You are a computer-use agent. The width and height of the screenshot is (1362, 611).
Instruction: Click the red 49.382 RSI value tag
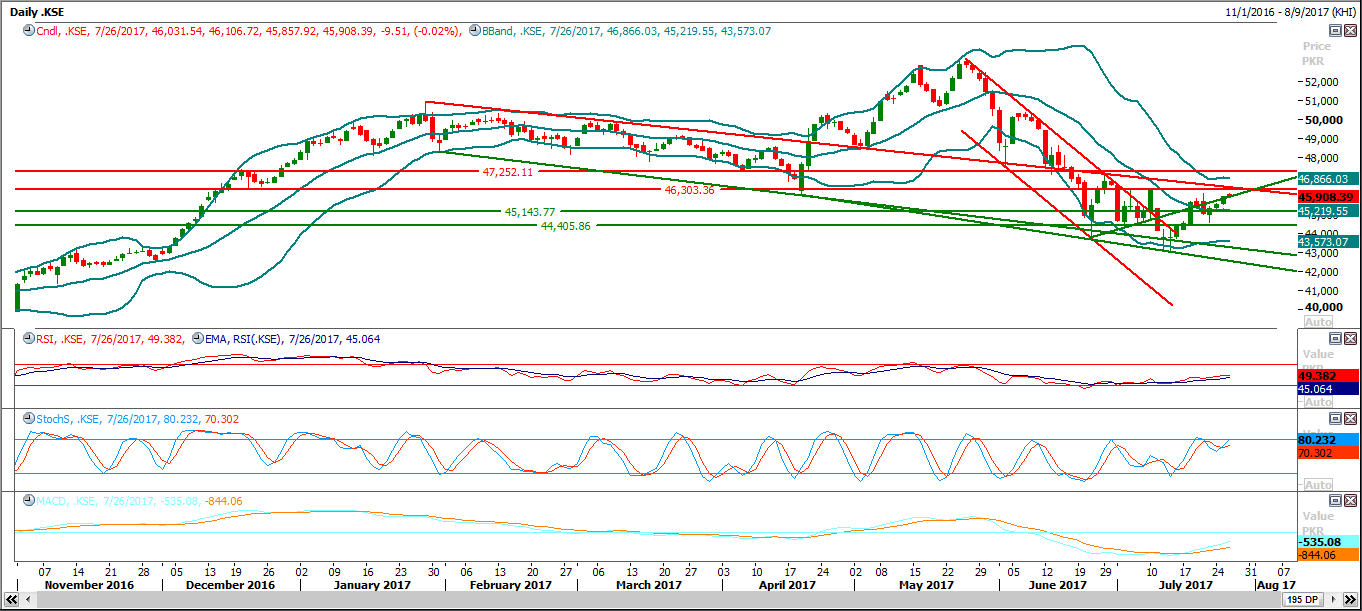click(x=1328, y=375)
